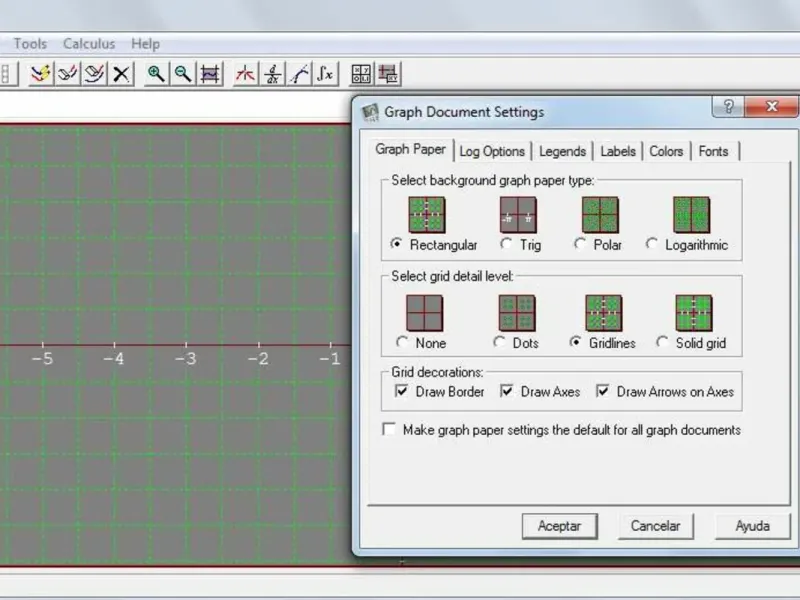
Task: Click the hide graph eraser toolbar icon
Action: click(68, 74)
